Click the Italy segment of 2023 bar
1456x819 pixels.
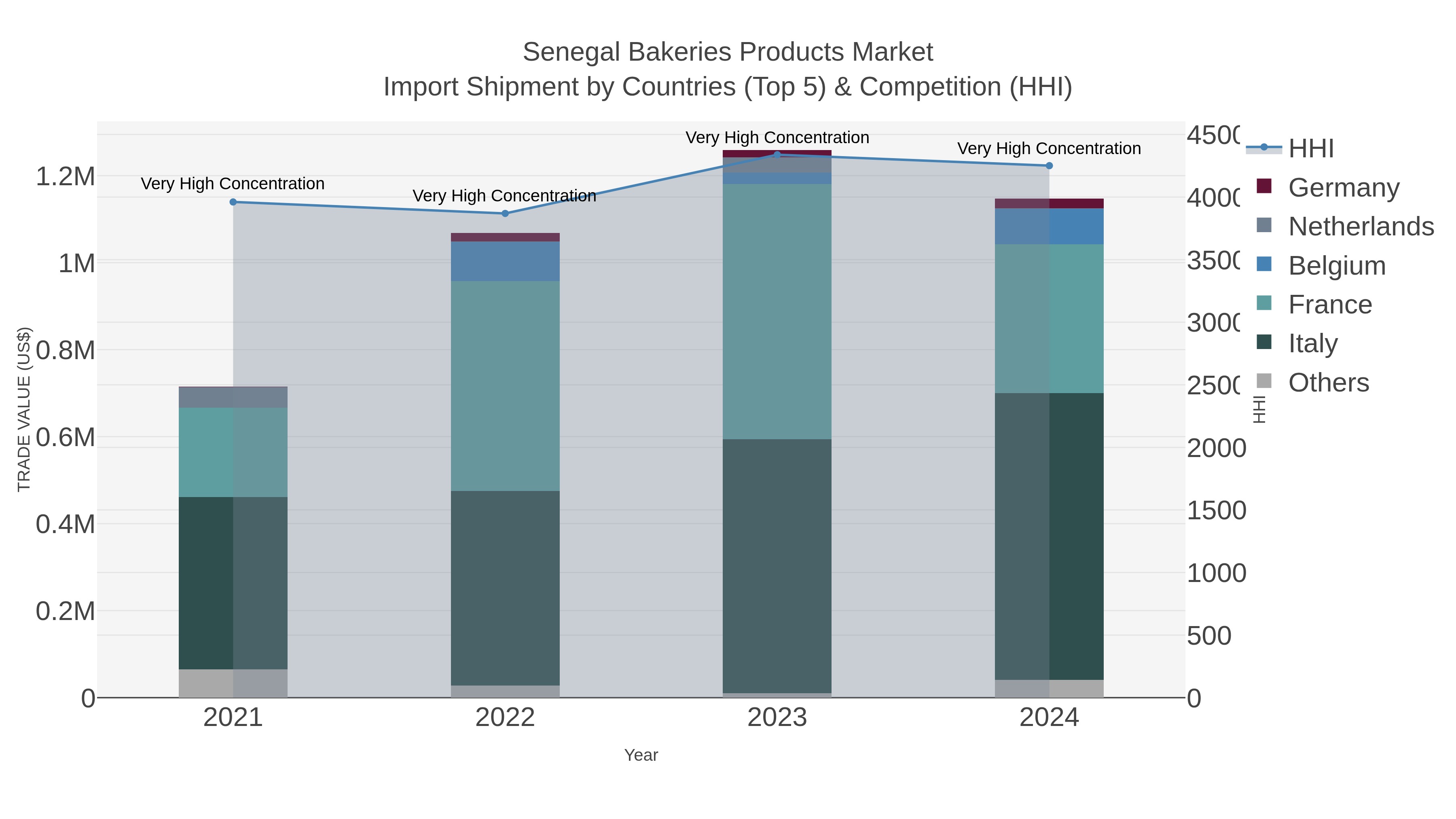777,566
